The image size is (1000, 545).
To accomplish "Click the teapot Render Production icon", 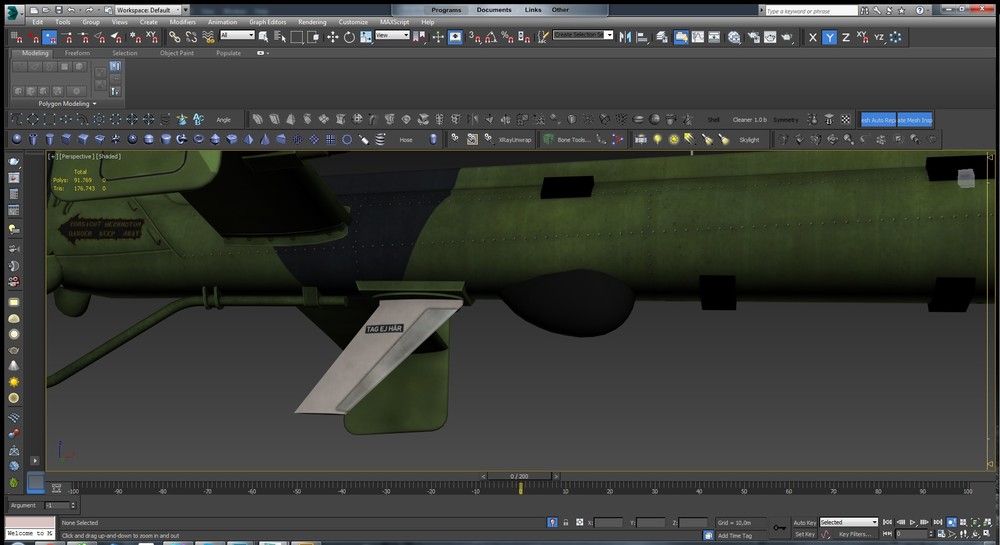I will (x=786, y=37).
